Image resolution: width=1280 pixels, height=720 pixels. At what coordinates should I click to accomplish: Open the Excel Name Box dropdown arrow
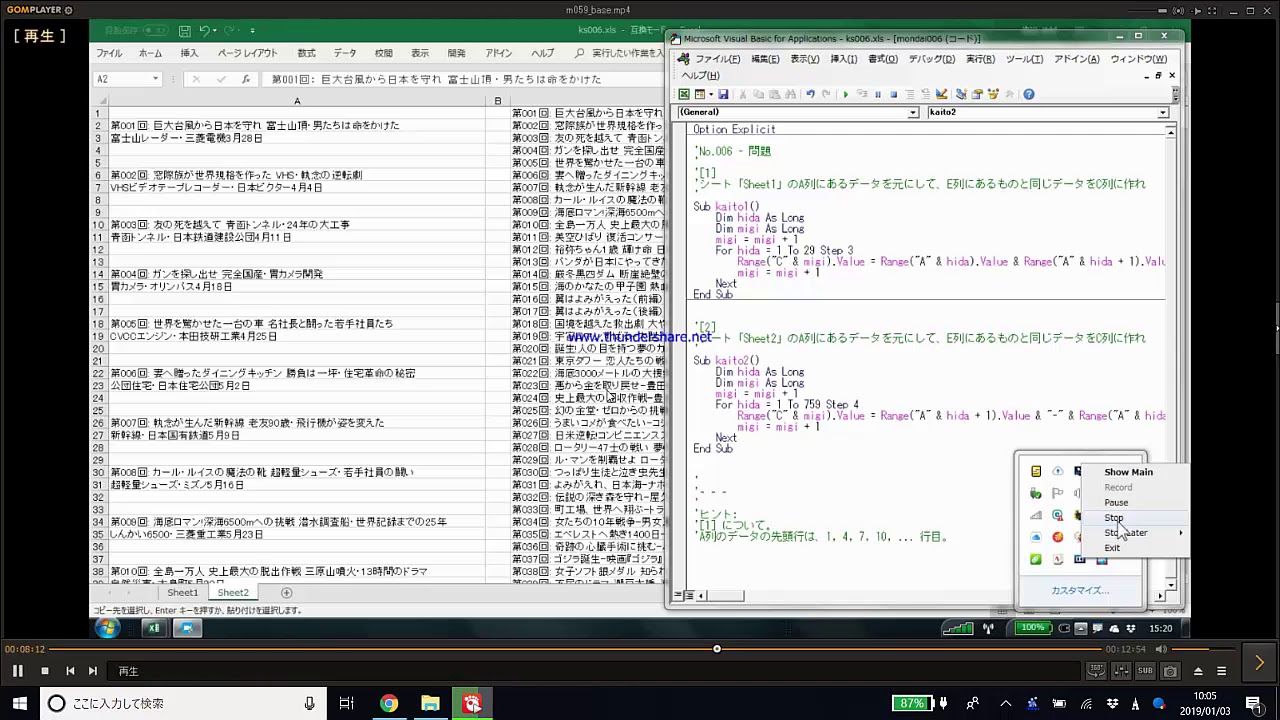(155, 79)
